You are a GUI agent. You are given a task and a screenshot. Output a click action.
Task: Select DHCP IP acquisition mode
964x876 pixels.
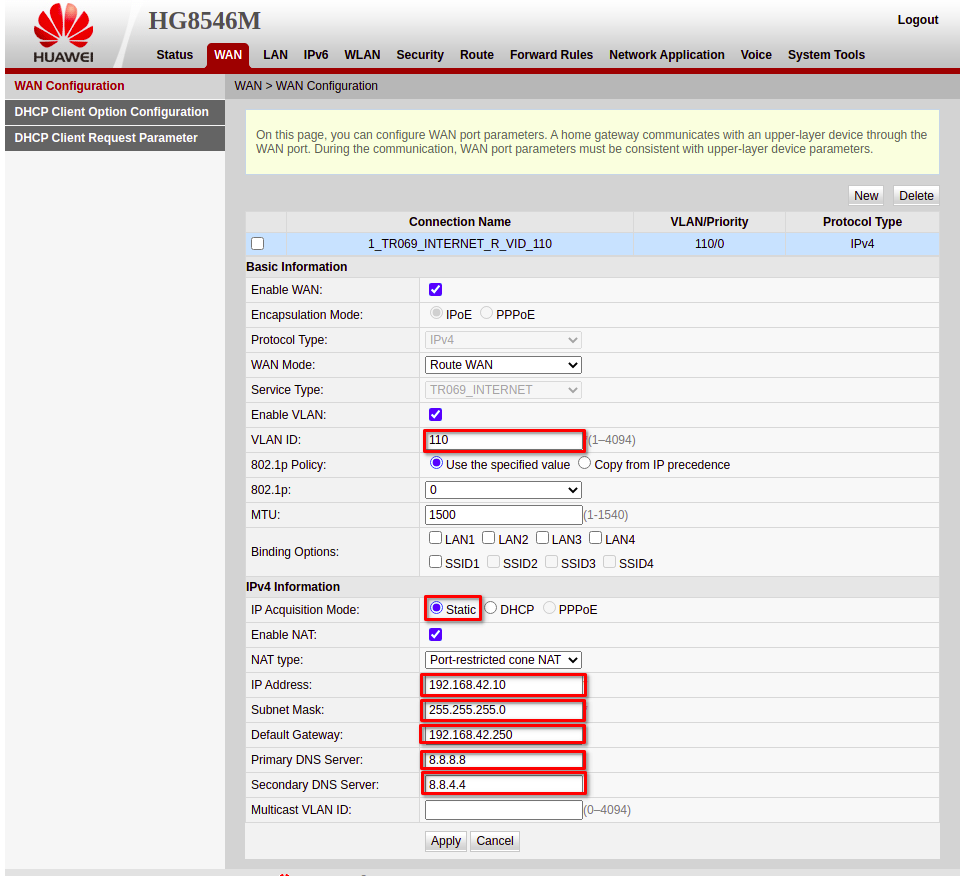pos(491,608)
